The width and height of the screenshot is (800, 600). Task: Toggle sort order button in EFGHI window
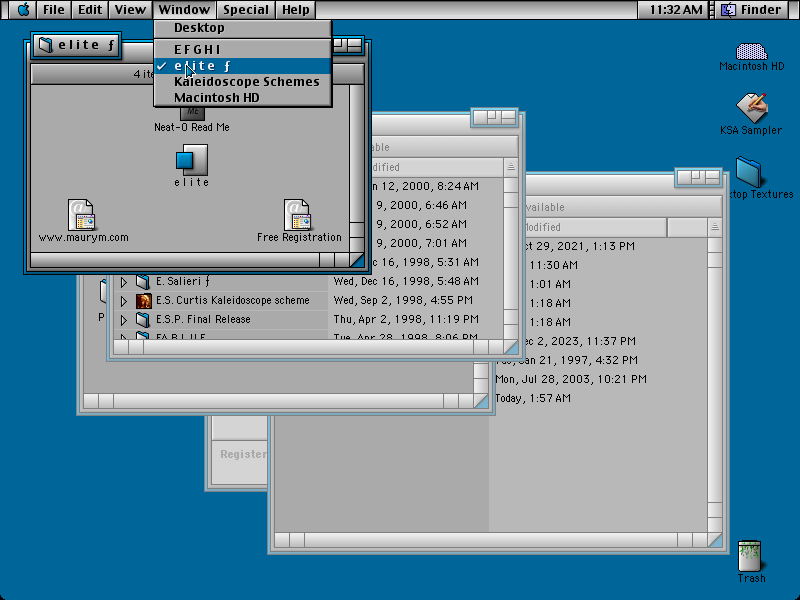[x=511, y=167]
